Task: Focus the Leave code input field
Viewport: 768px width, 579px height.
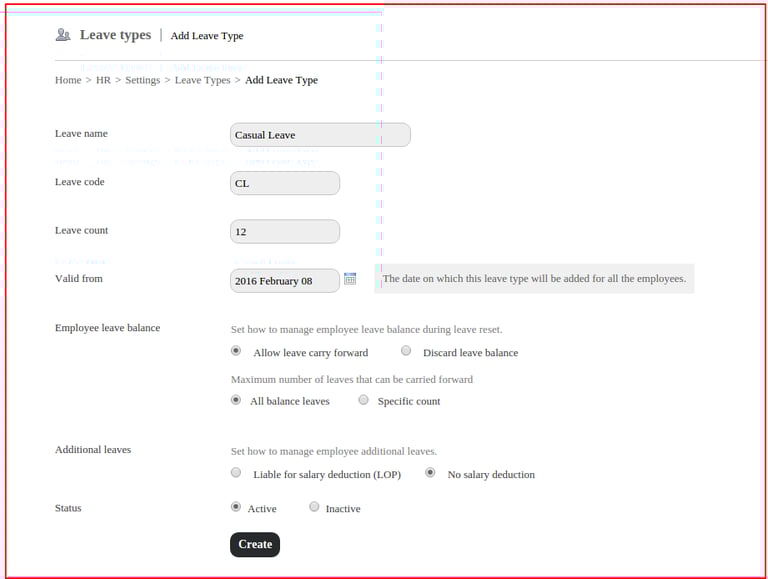Action: 285,183
